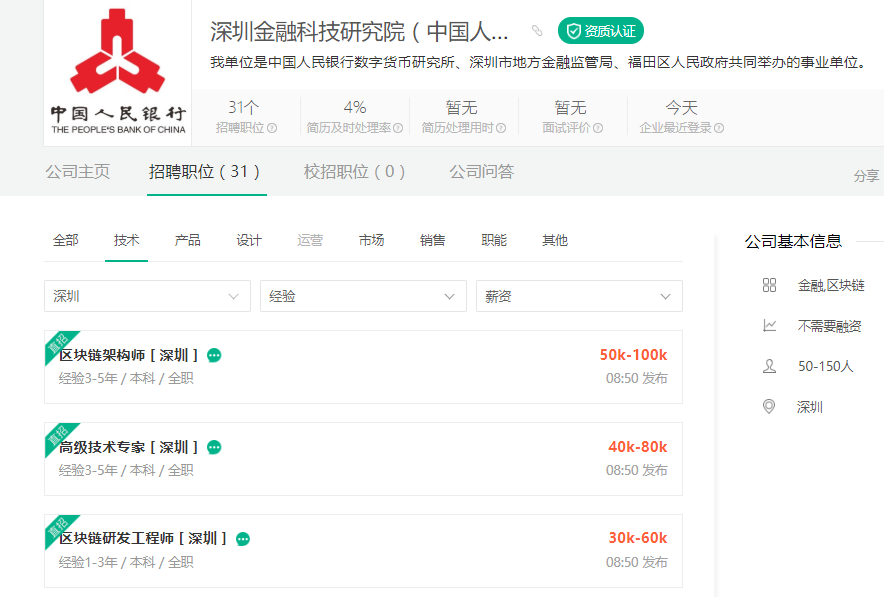Click chat bubble icon for 高级技术专家

pos(214,447)
